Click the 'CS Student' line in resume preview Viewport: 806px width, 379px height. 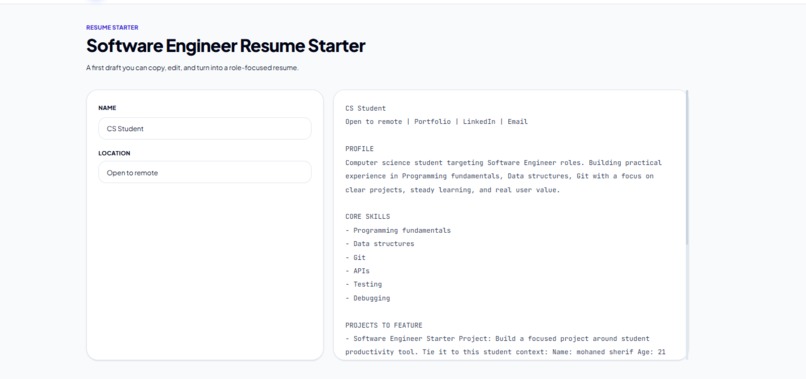(365, 108)
